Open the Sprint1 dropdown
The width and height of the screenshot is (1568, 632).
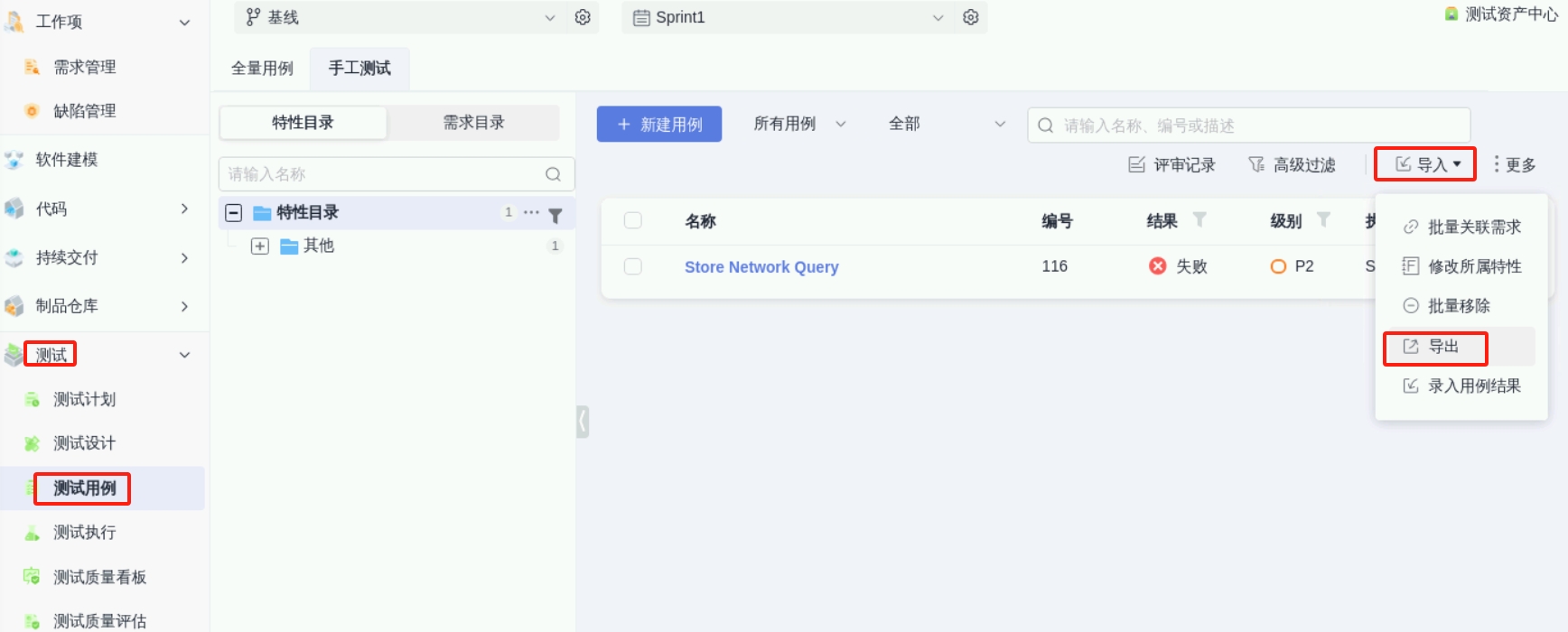click(789, 17)
